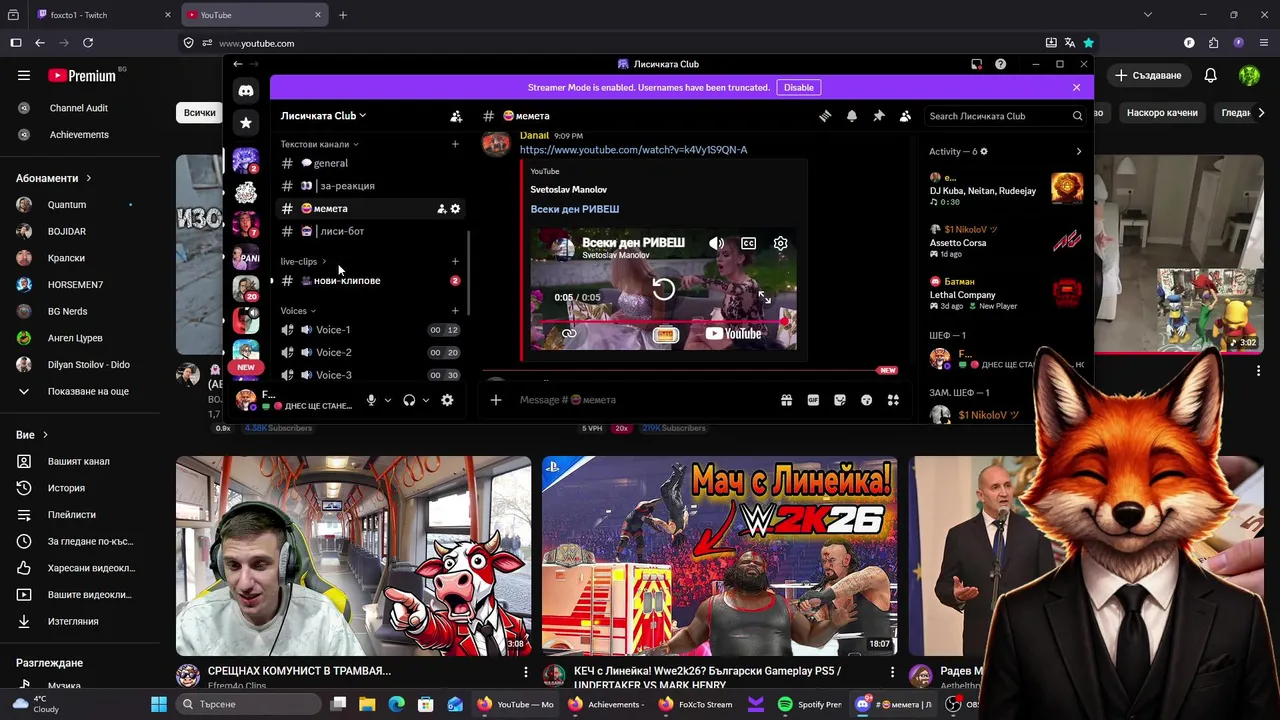Open sticker picker in message bar
This screenshot has width=1280, height=720.
tap(840, 400)
